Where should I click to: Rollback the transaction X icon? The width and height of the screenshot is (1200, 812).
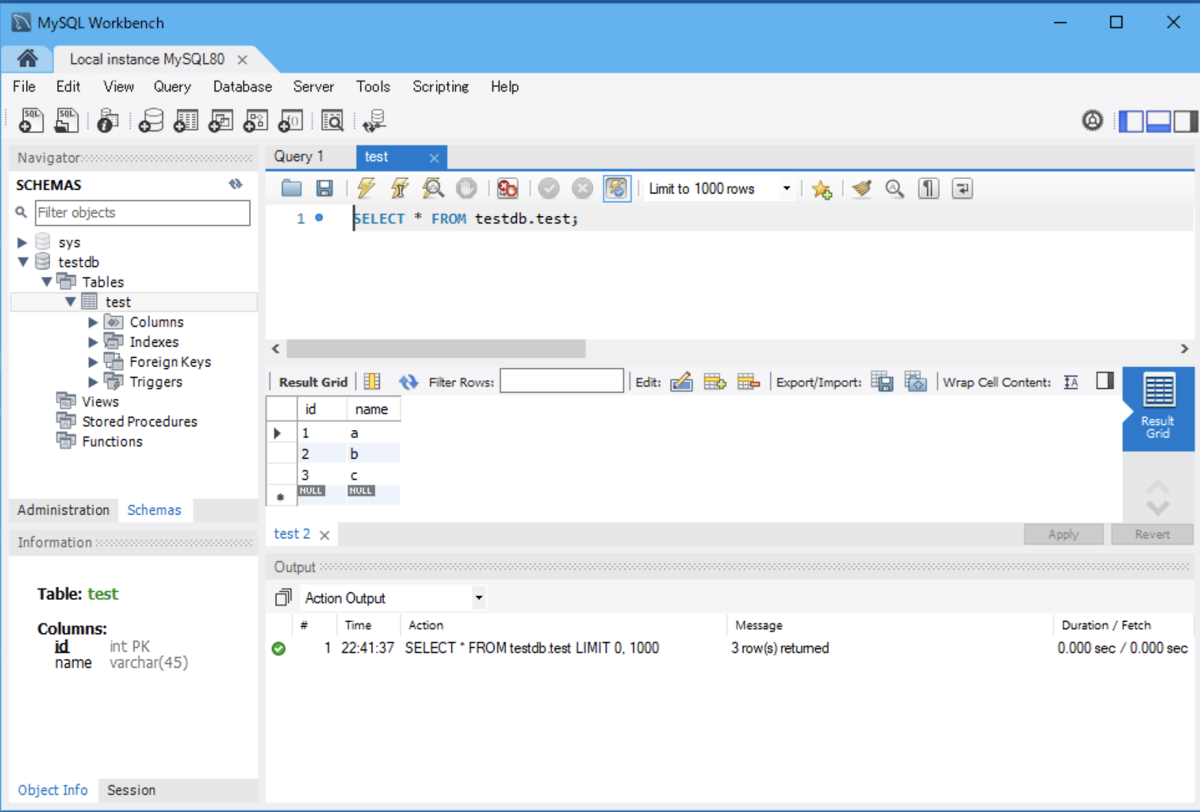pyautogui.click(x=582, y=188)
